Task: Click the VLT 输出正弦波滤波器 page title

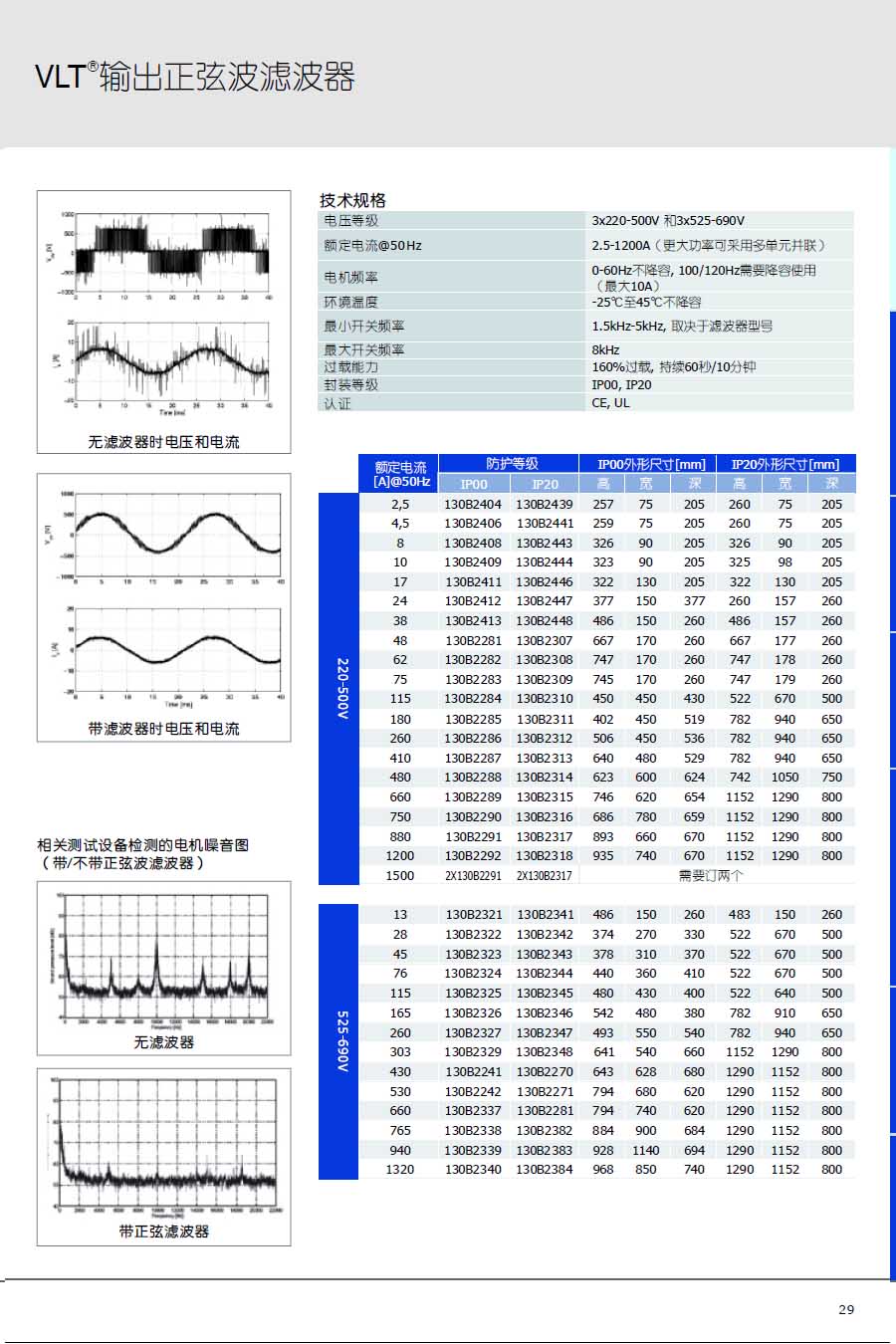Action: (x=195, y=77)
